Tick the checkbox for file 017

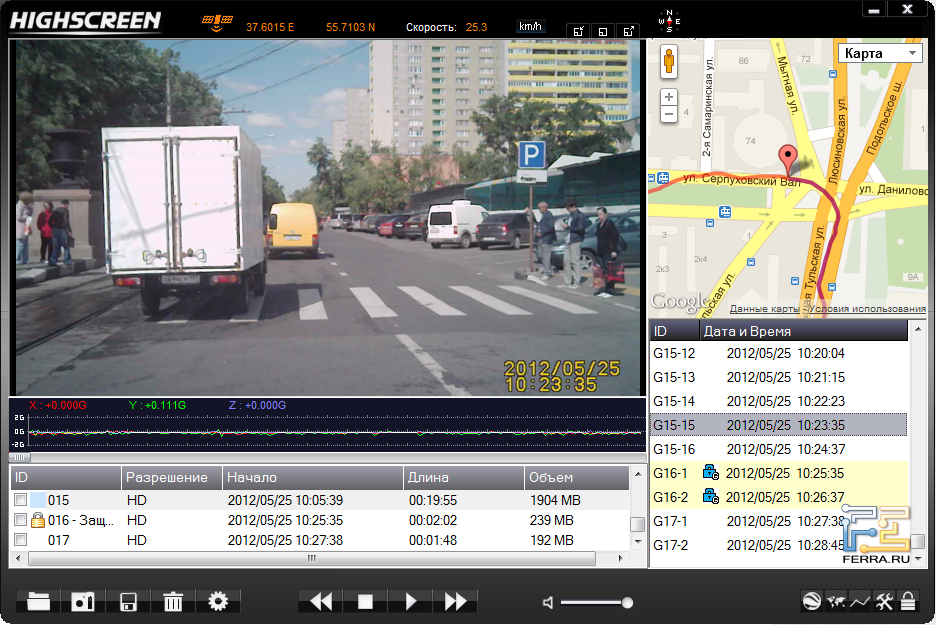pyautogui.click(x=21, y=540)
